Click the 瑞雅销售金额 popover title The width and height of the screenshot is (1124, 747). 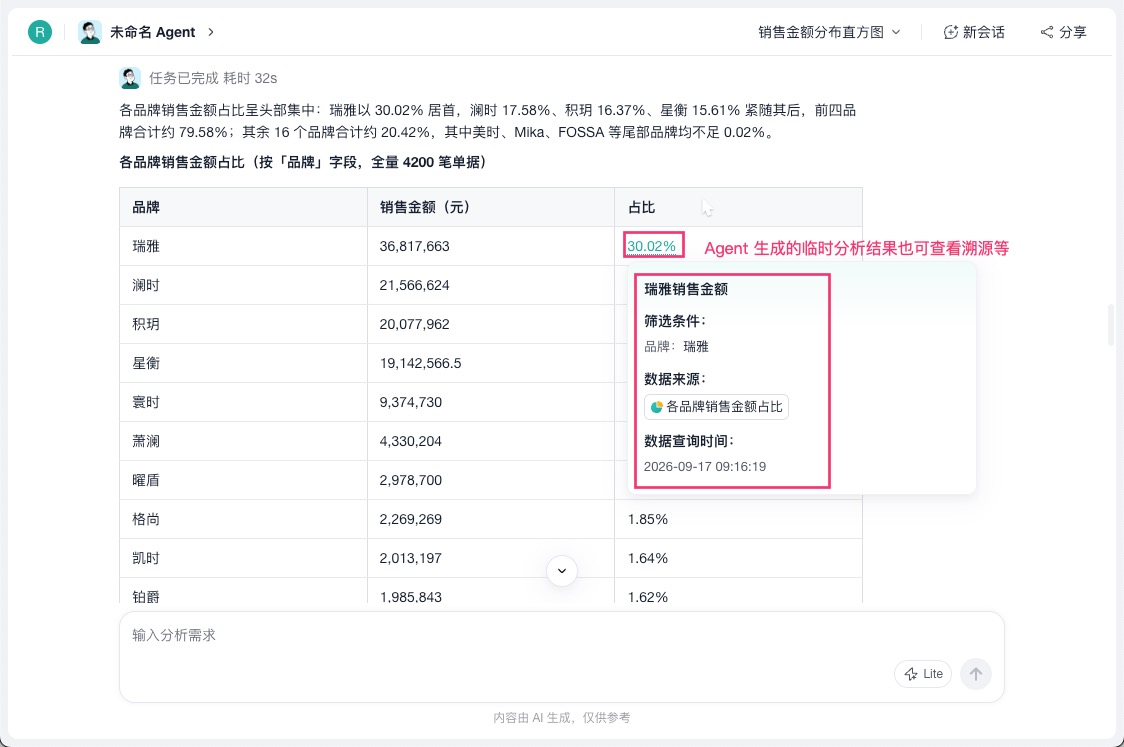[x=686, y=289]
